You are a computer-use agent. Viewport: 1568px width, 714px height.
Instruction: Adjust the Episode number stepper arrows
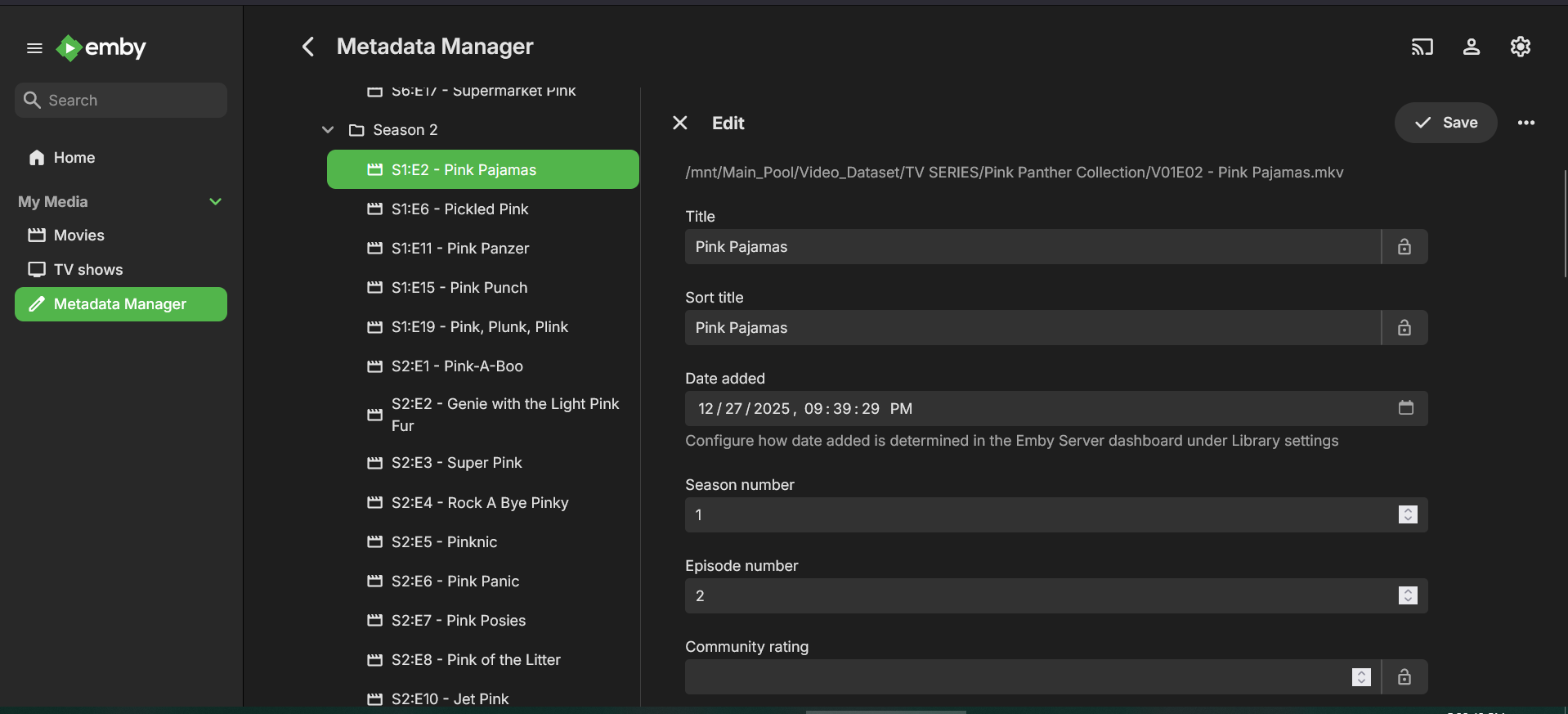point(1407,595)
